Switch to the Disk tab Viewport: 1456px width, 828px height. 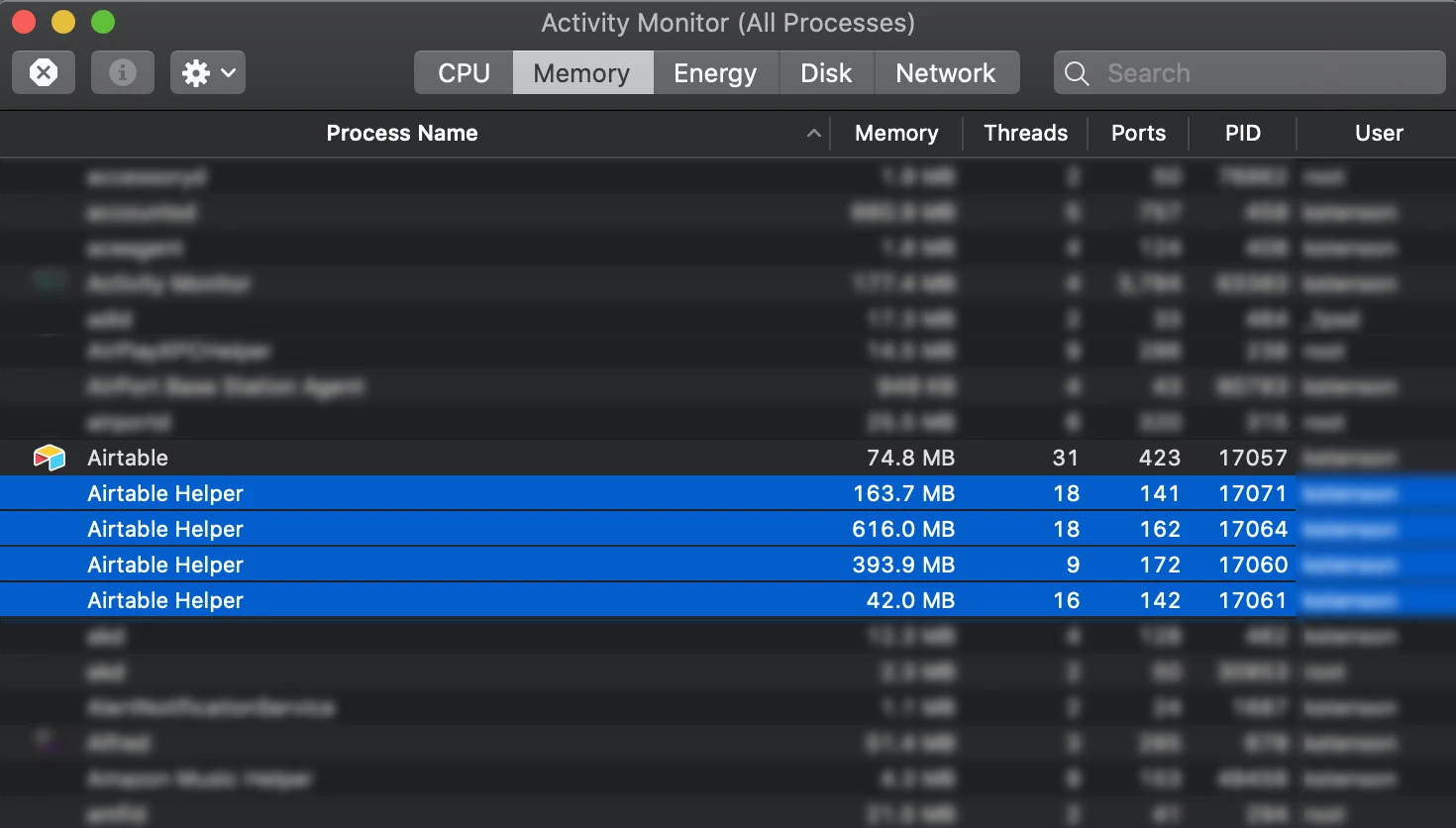point(826,72)
